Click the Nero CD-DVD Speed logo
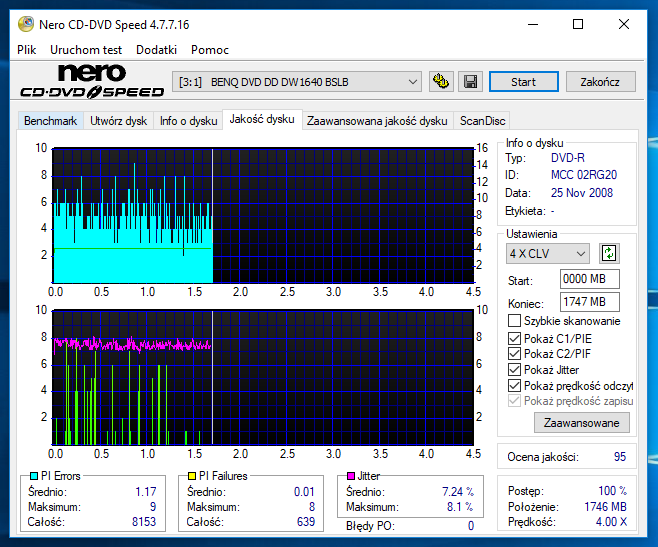This screenshot has width=658, height=547. click(x=92, y=81)
